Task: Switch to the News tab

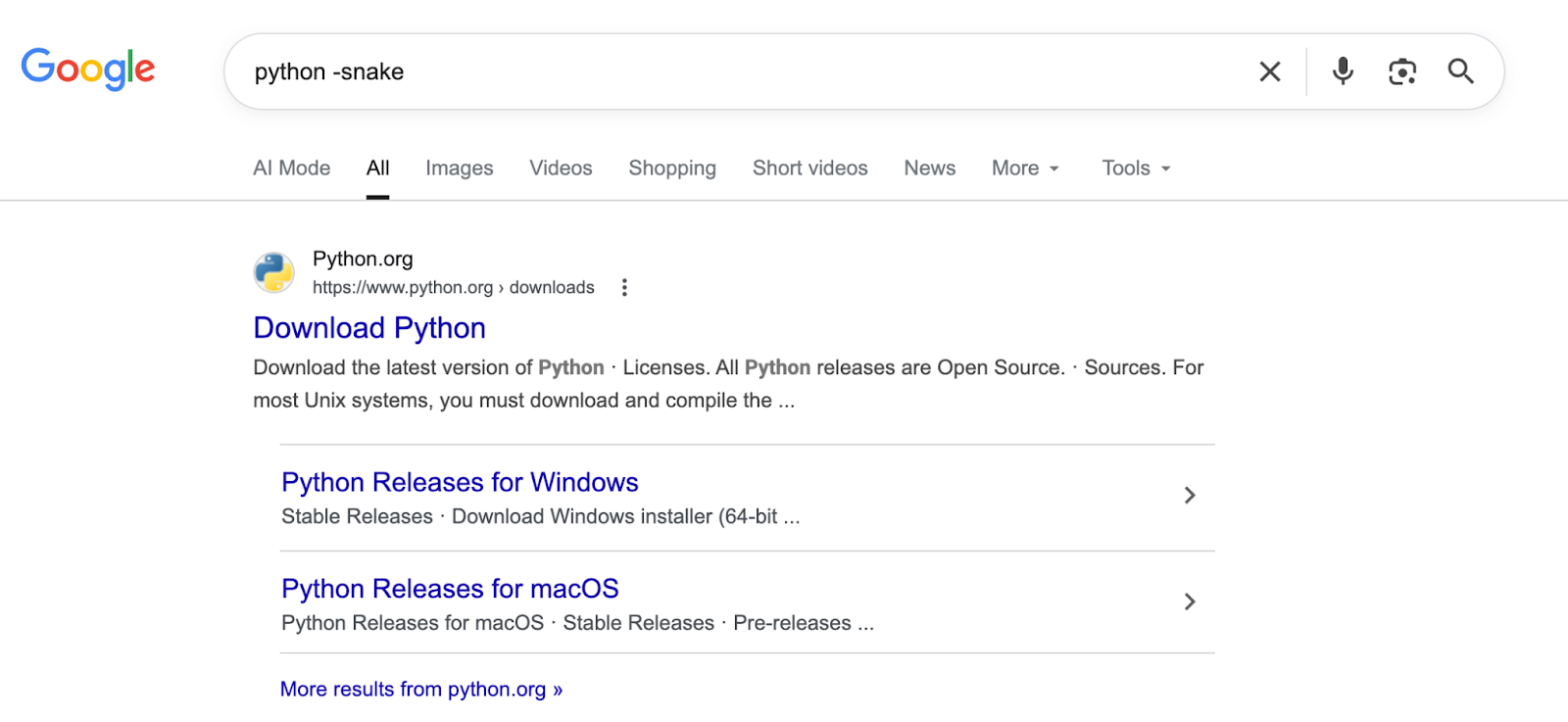Action: 929,168
